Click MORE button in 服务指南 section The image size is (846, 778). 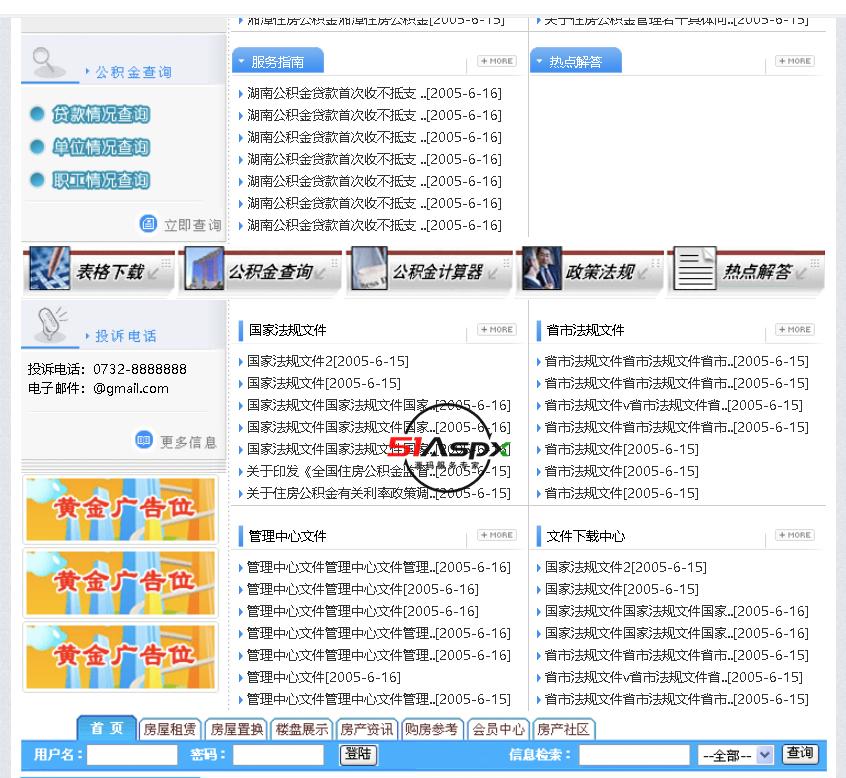point(497,61)
